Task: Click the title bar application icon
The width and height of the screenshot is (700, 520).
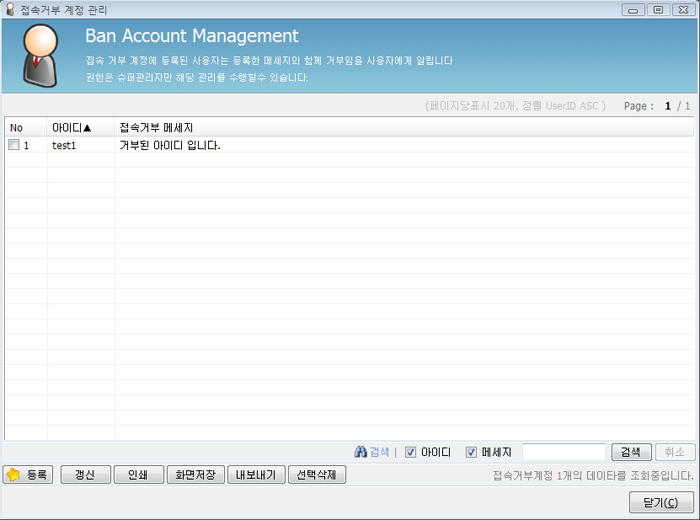Action: coord(10,9)
